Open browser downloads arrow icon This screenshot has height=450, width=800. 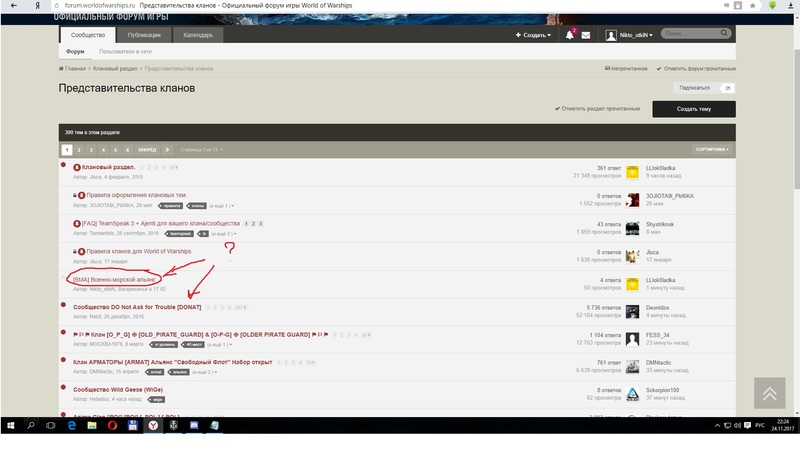pyautogui.click(x=790, y=5)
